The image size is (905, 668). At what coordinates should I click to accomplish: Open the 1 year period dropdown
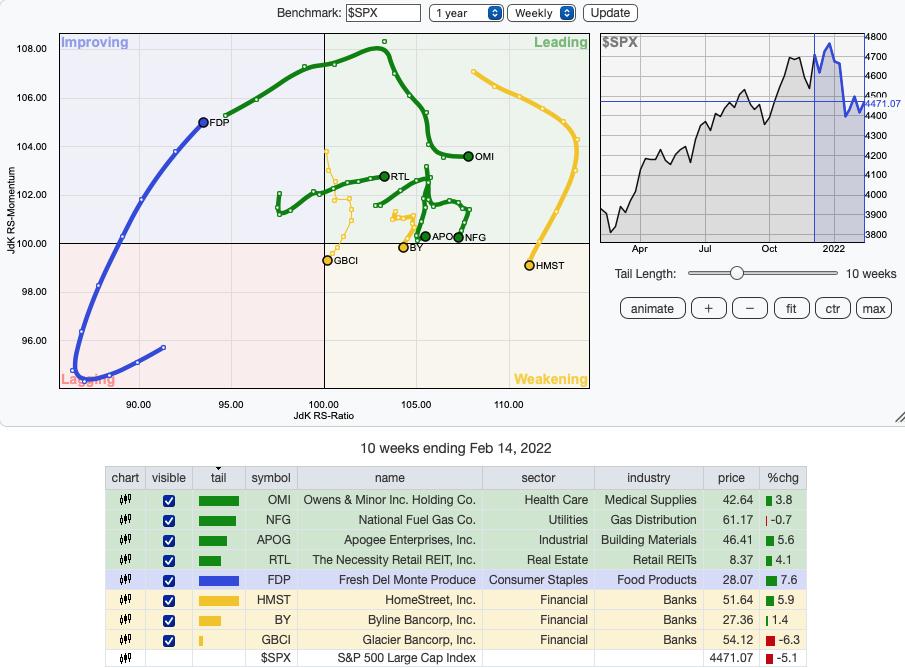pos(466,13)
